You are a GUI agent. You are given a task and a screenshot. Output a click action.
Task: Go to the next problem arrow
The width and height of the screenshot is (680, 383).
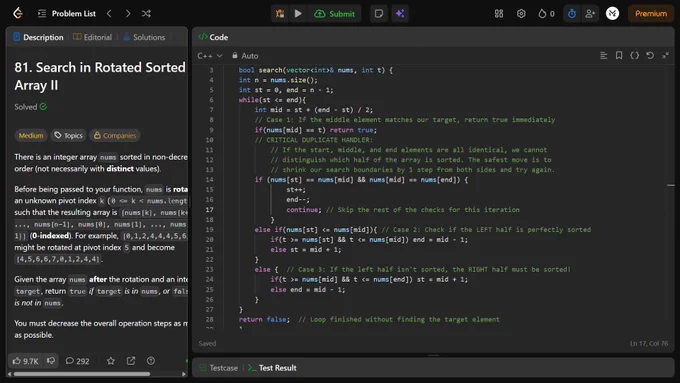128,13
